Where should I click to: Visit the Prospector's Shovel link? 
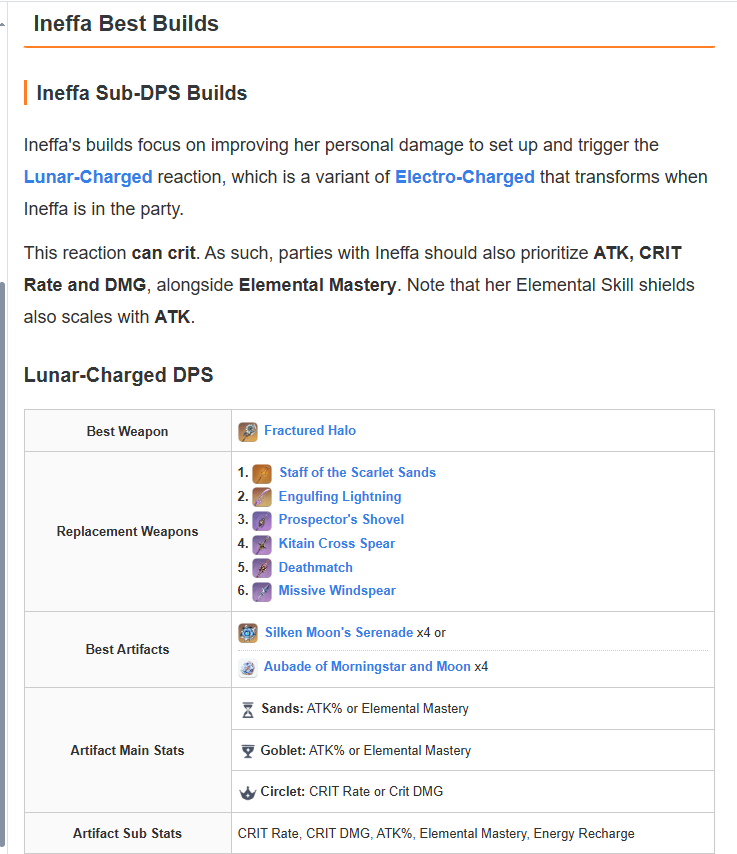(x=341, y=520)
